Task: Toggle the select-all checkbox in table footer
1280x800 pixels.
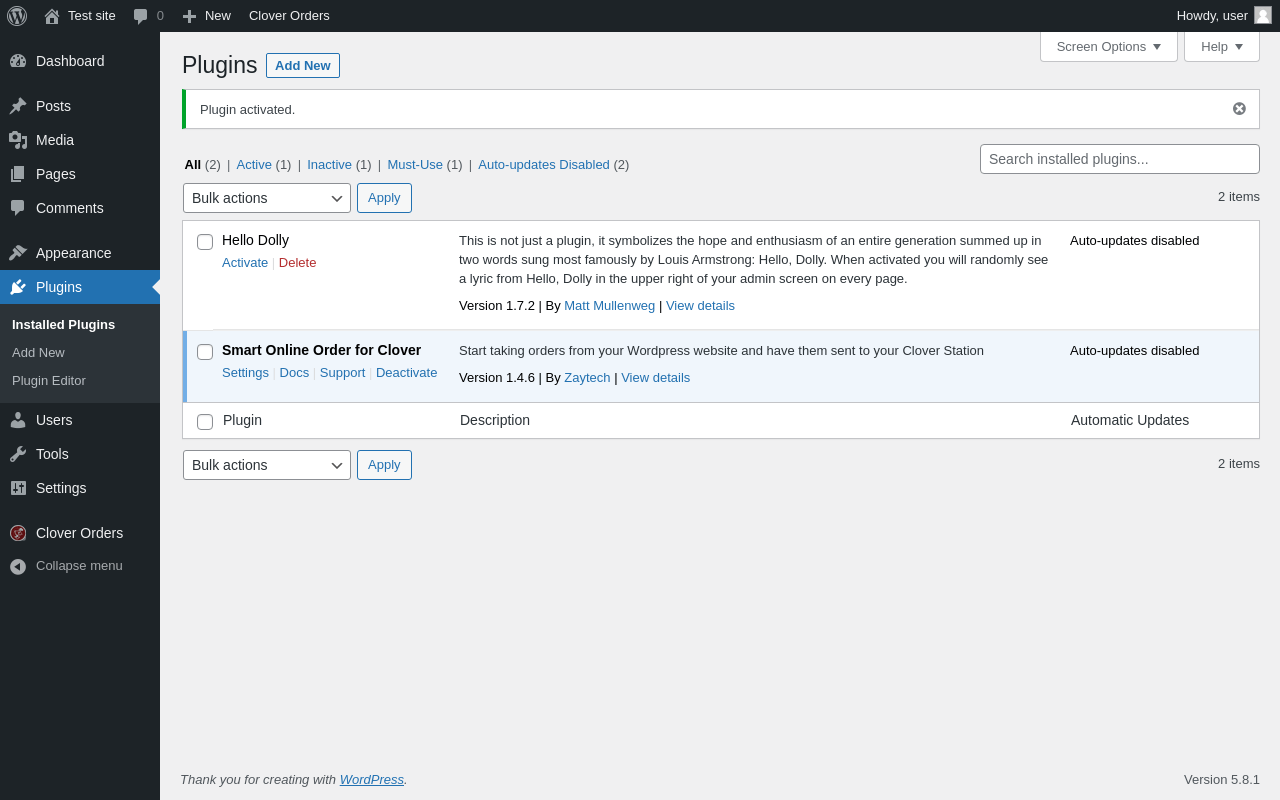Action: coord(205,422)
